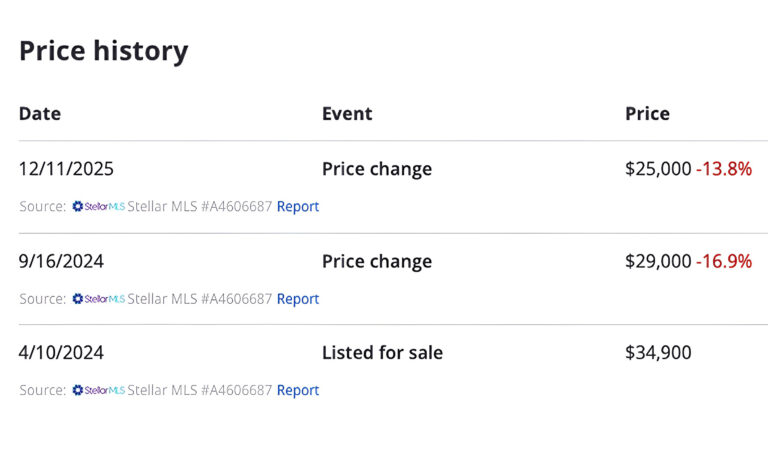Click the Listed for sale event

(x=382, y=353)
